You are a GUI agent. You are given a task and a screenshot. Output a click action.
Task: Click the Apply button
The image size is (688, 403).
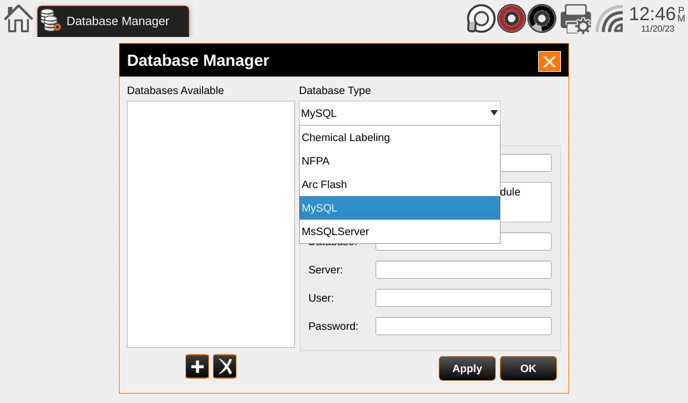(467, 368)
